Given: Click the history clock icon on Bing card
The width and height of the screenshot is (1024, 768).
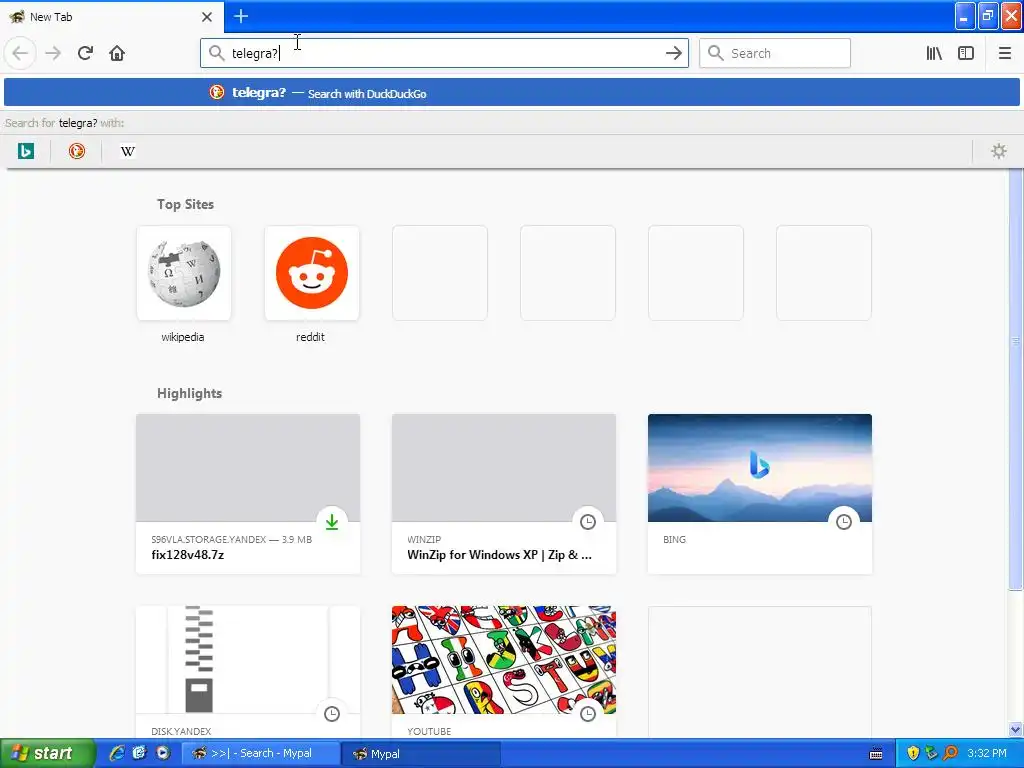Looking at the screenshot, I should click(x=844, y=522).
